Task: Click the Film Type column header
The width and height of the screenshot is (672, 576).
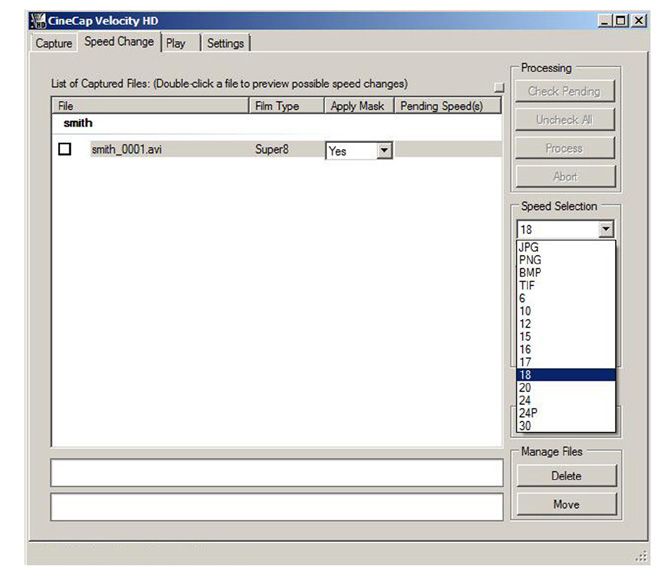Action: (286, 106)
